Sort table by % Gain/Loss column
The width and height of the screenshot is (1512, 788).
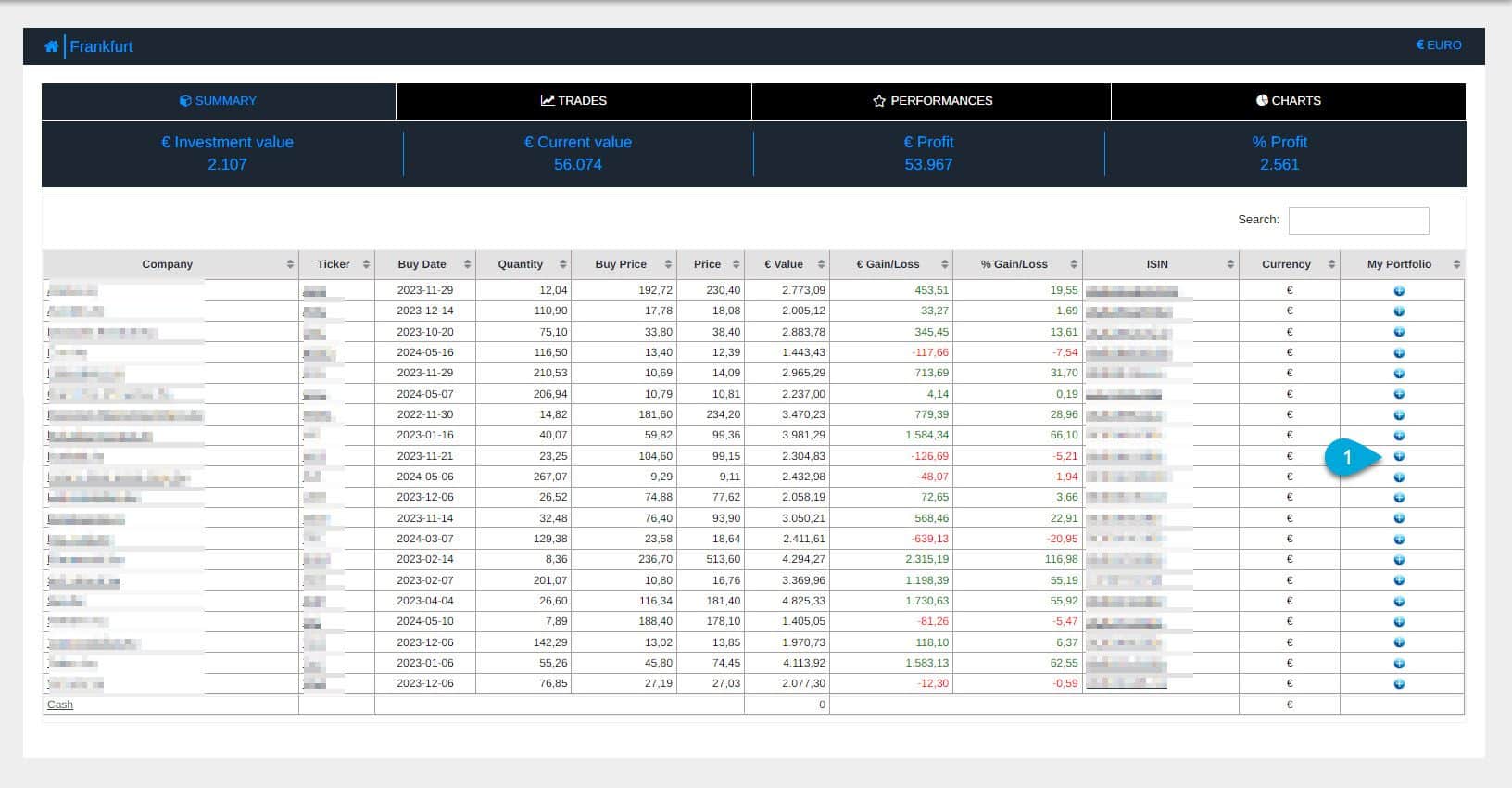coord(1014,264)
